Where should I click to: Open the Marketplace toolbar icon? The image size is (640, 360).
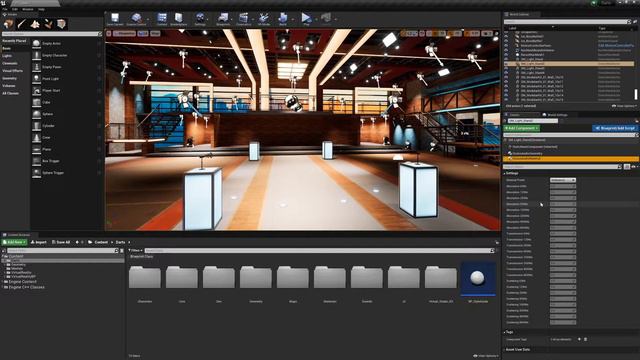[178, 18]
